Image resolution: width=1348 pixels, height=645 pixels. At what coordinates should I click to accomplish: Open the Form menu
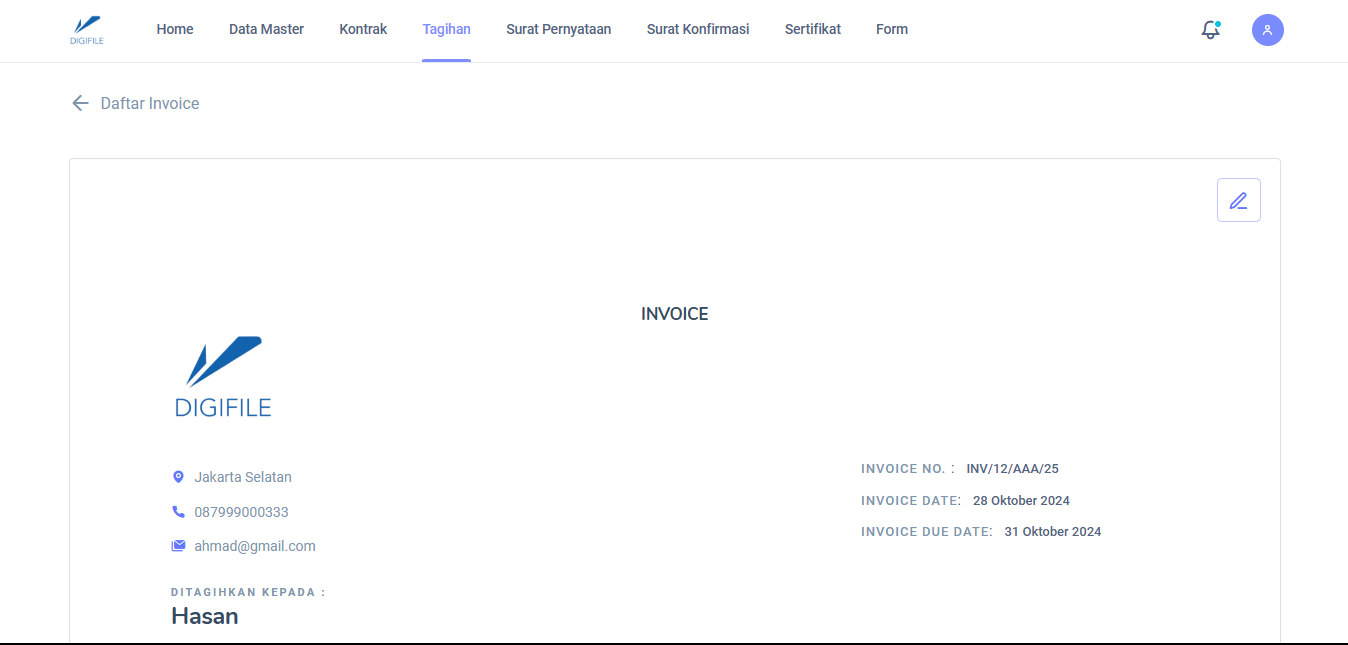[892, 29]
